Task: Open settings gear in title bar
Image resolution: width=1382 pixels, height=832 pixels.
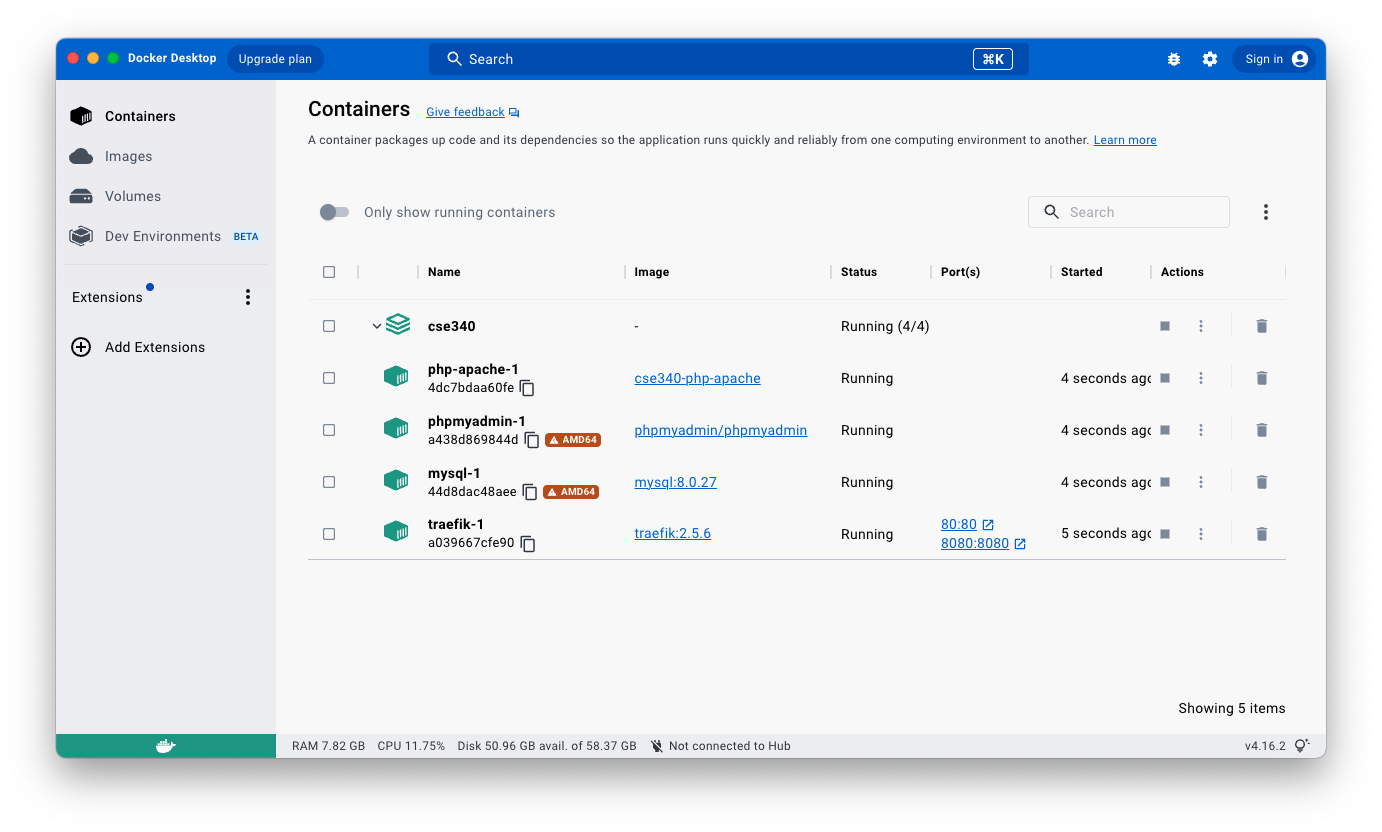Action: tap(1210, 59)
